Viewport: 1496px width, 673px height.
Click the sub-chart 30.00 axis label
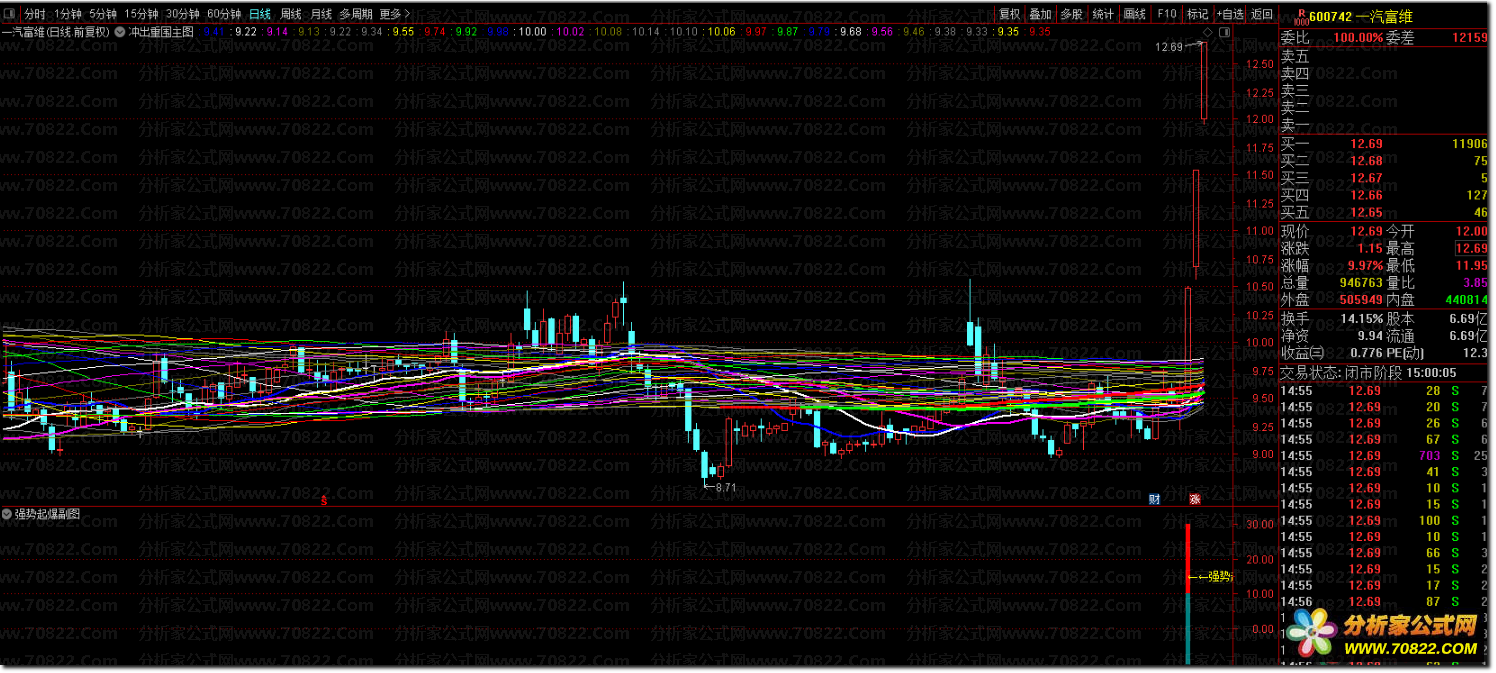click(1259, 524)
